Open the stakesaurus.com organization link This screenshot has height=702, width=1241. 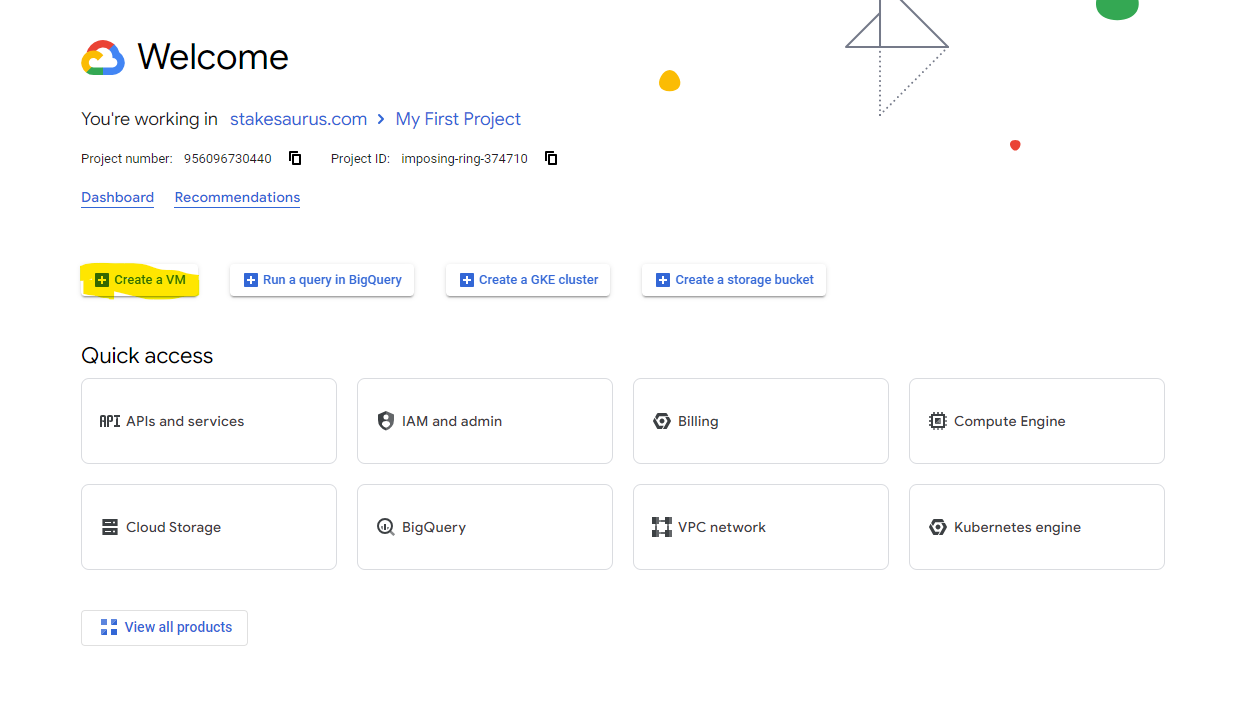298,119
